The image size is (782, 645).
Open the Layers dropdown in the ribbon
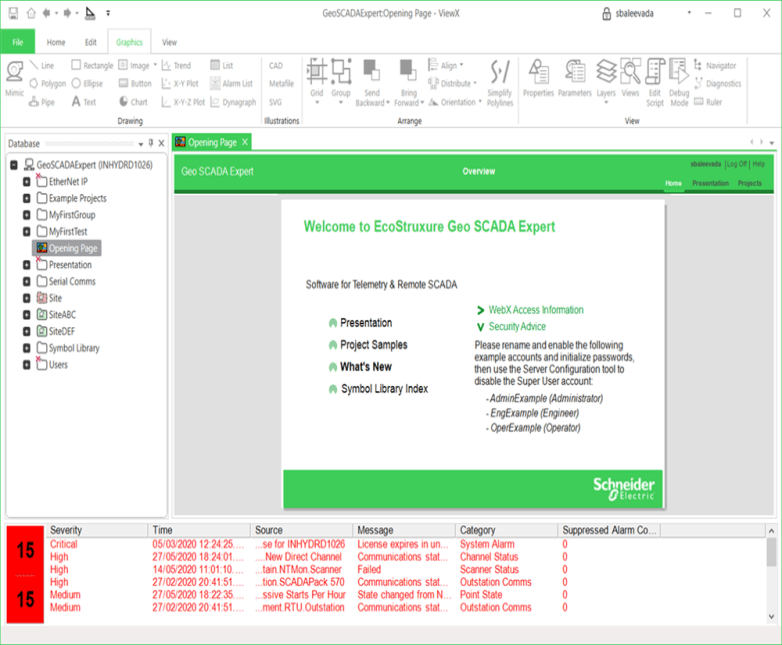606,80
